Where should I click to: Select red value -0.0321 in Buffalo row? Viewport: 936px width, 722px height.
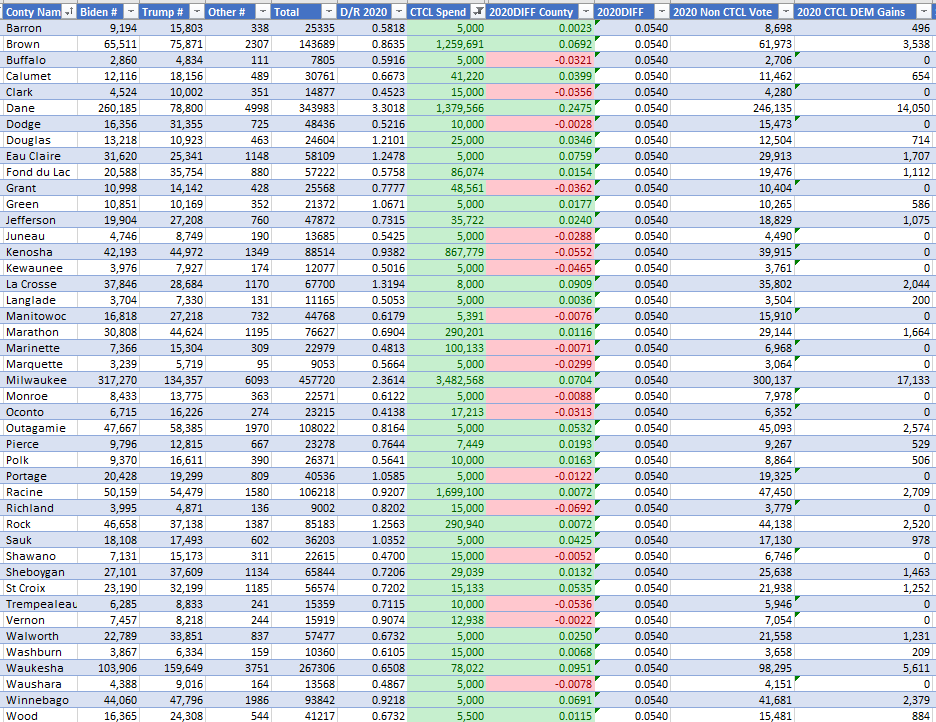pyautogui.click(x=540, y=60)
